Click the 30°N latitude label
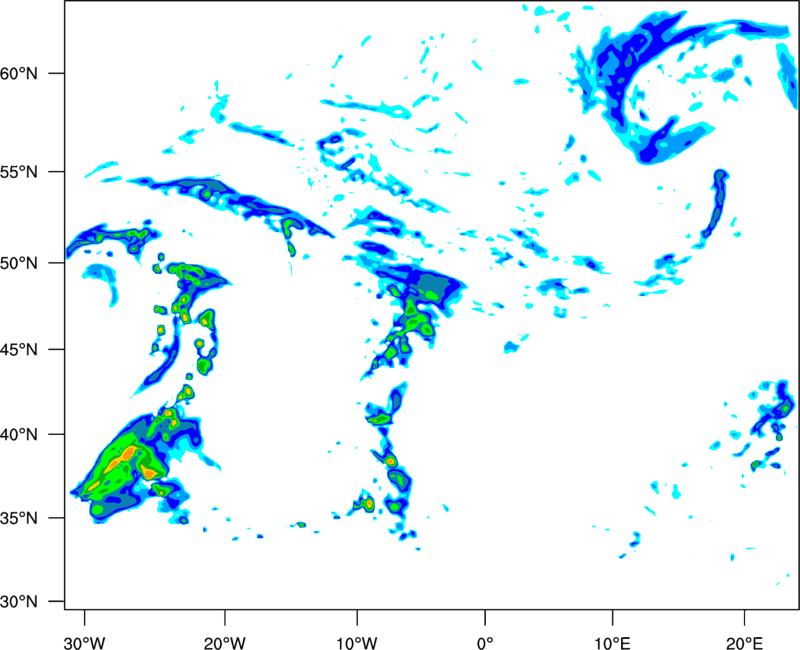 click(19, 602)
